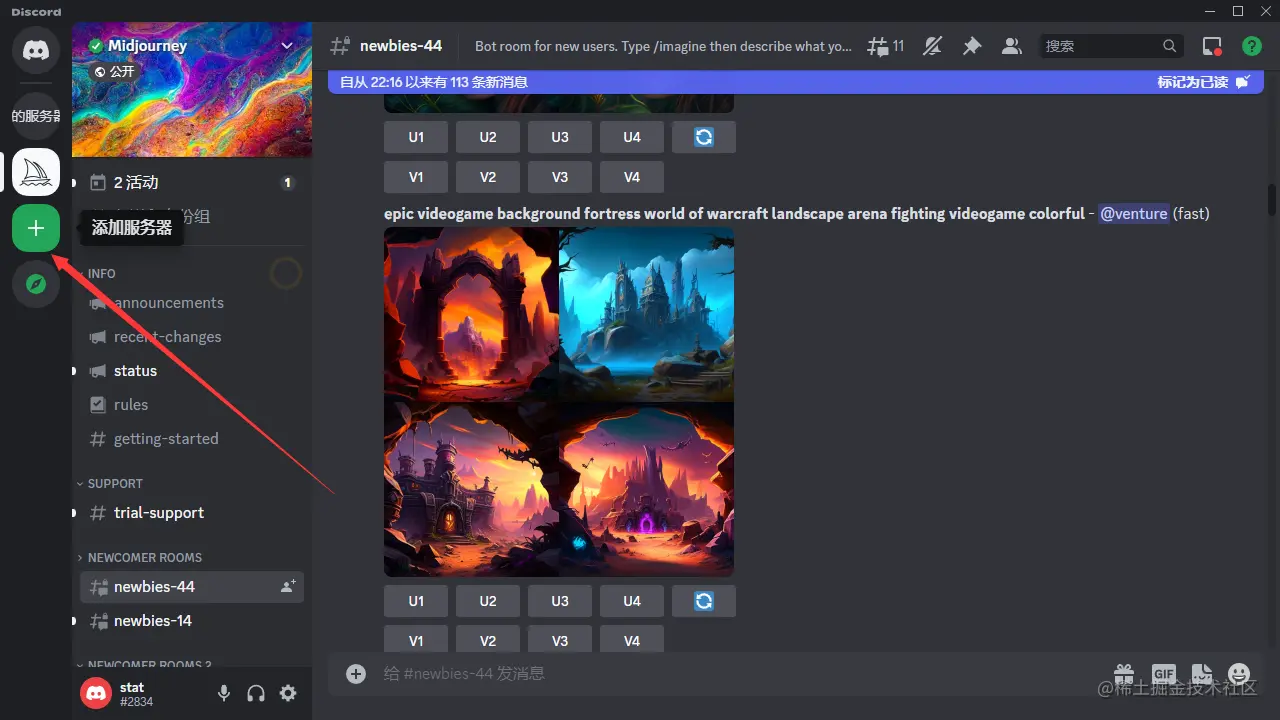Click V4 below the fortress images
Screen dimensions: 1280x720
pyautogui.click(x=632, y=639)
